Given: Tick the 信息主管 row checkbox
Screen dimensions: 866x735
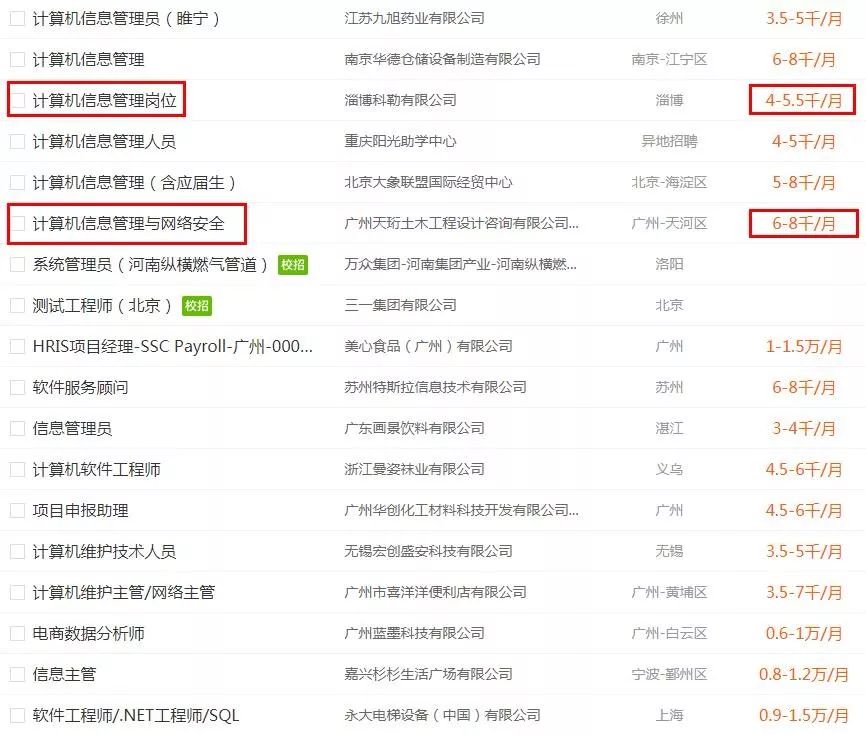Looking at the screenshot, I should (18, 674).
